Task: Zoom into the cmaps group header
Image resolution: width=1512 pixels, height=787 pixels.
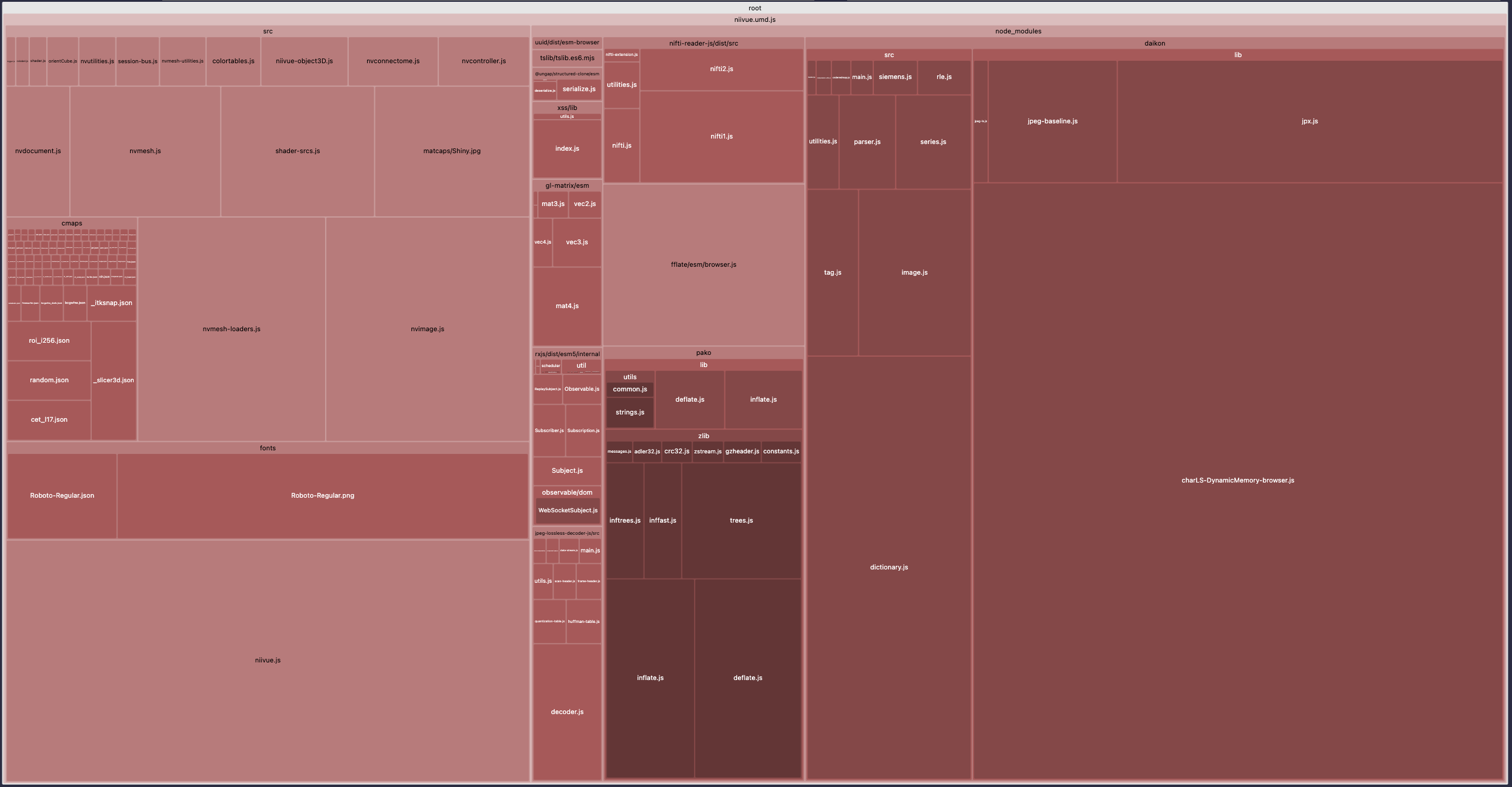Action: click(72, 223)
